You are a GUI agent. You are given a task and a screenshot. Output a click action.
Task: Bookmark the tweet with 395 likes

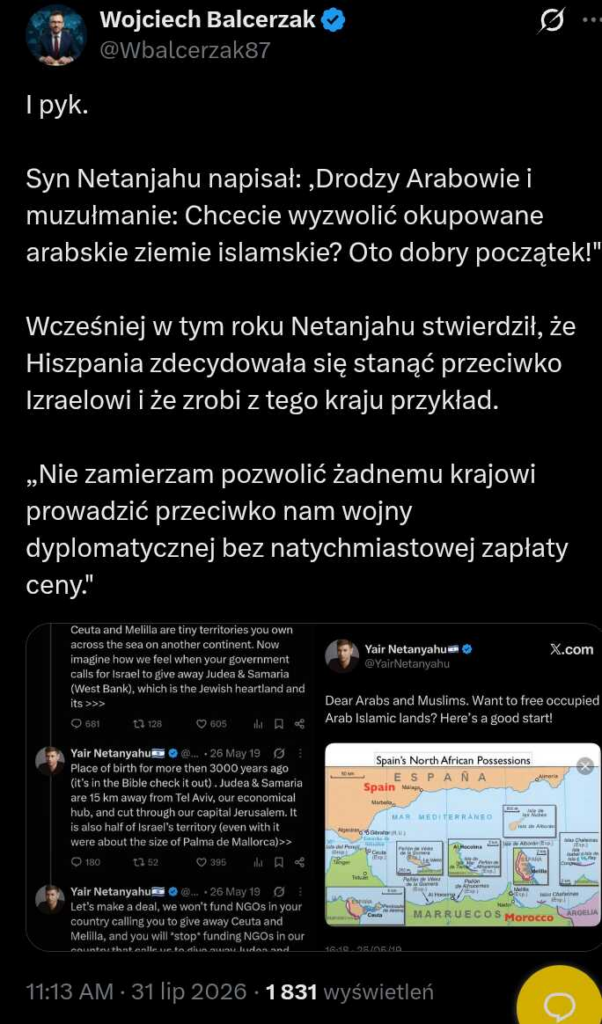(279, 862)
